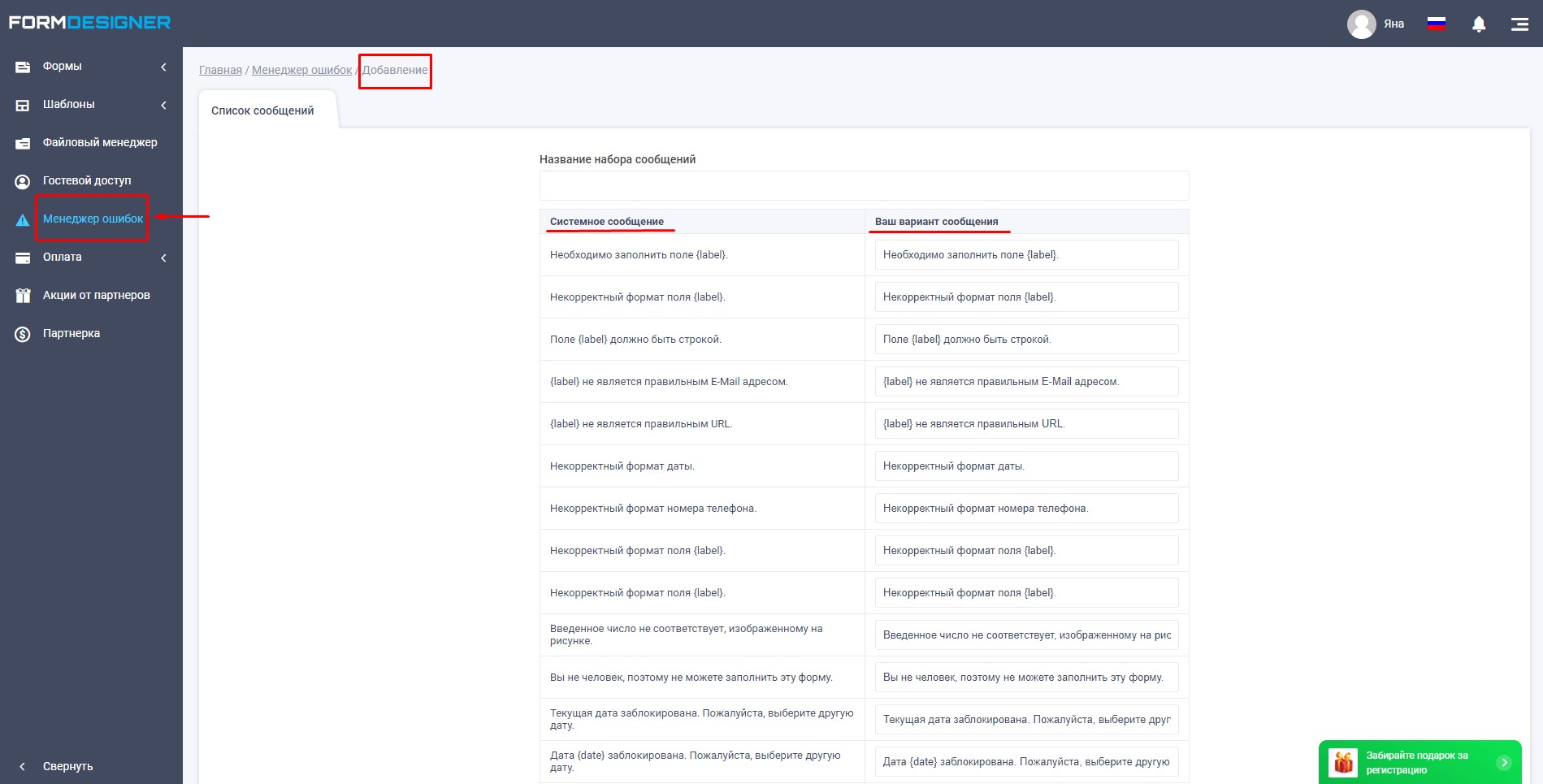Click the Guest Access person icon

(x=23, y=181)
